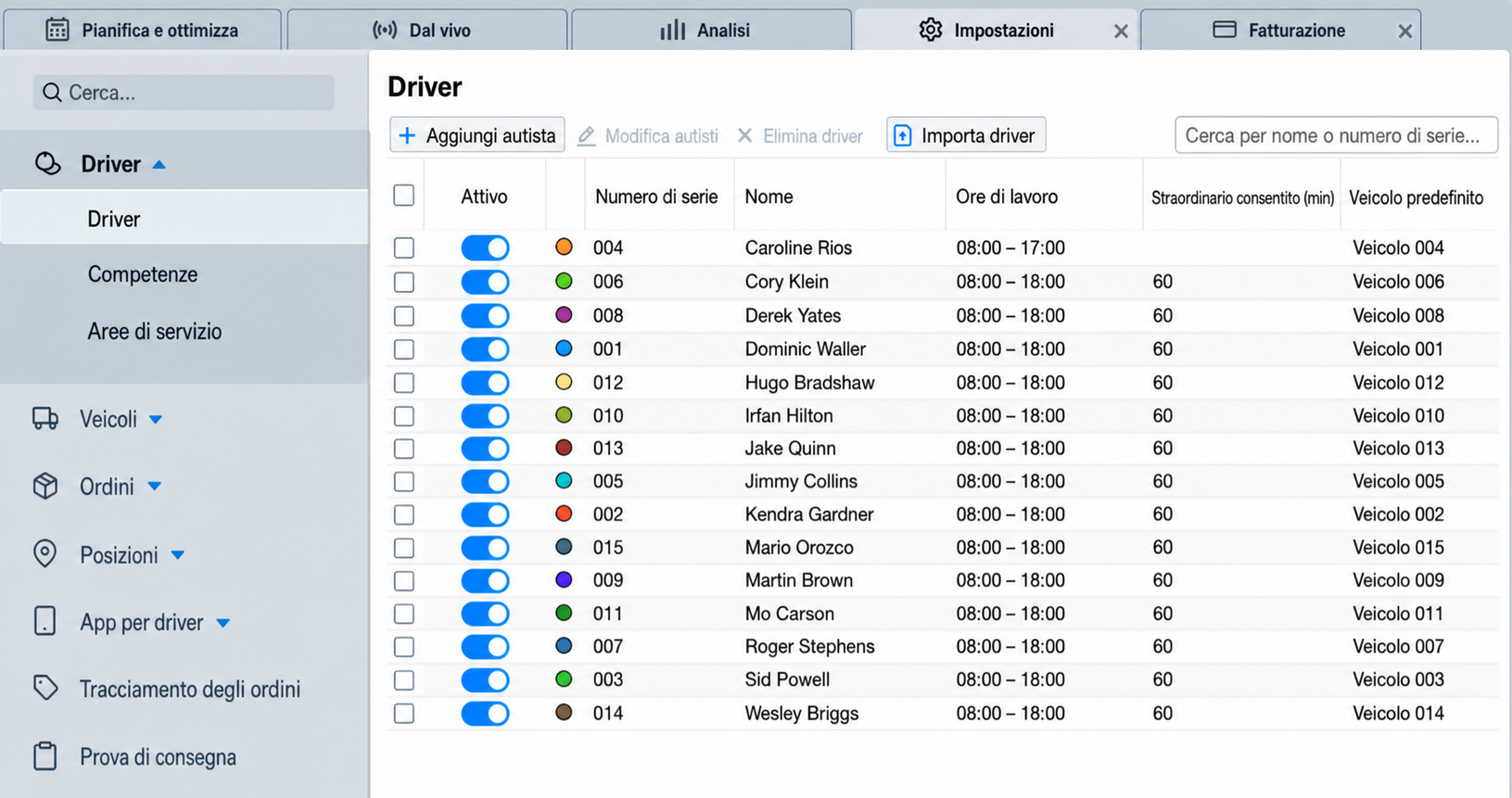Click the card icon in Fatturazione tab
This screenshot has width=1512, height=798.
pos(1225,30)
